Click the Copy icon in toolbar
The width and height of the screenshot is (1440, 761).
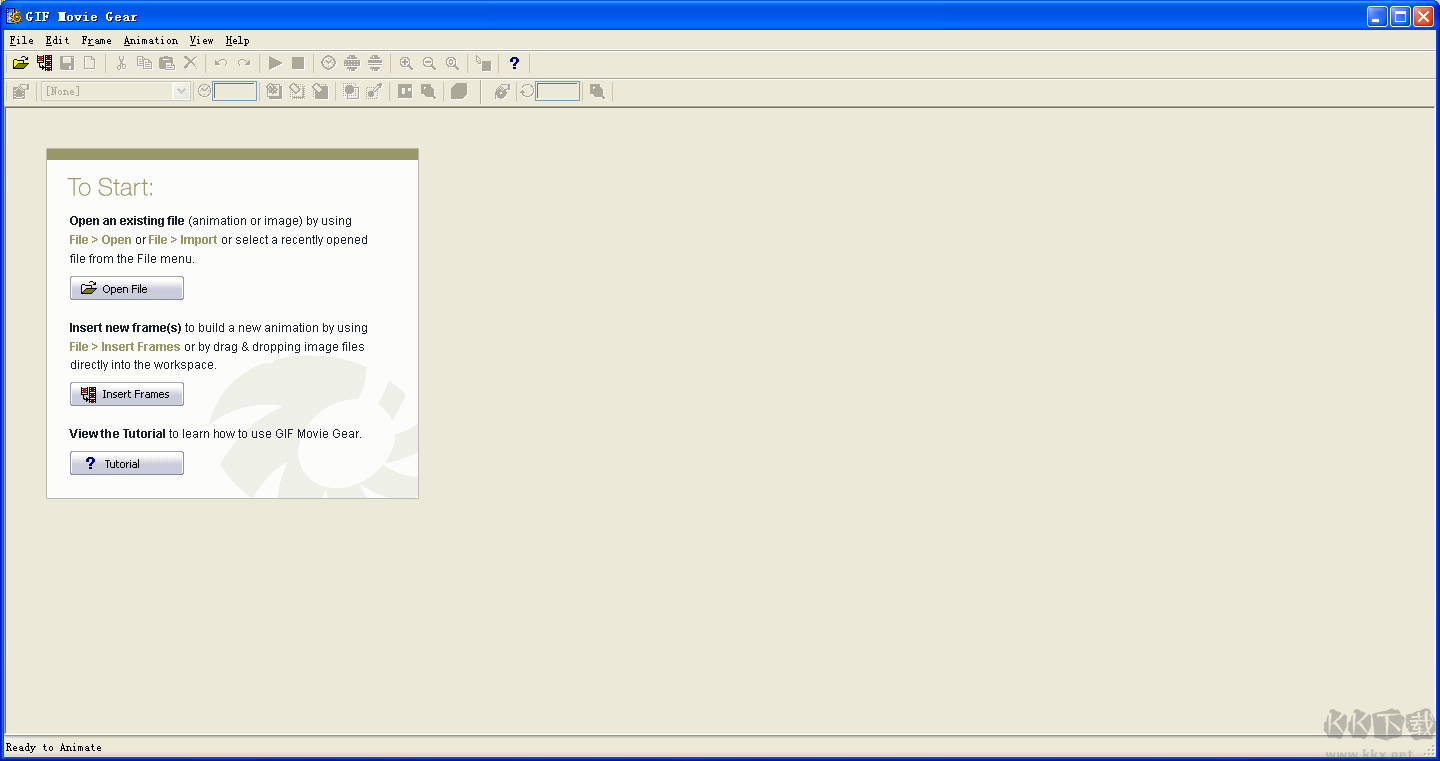click(144, 63)
